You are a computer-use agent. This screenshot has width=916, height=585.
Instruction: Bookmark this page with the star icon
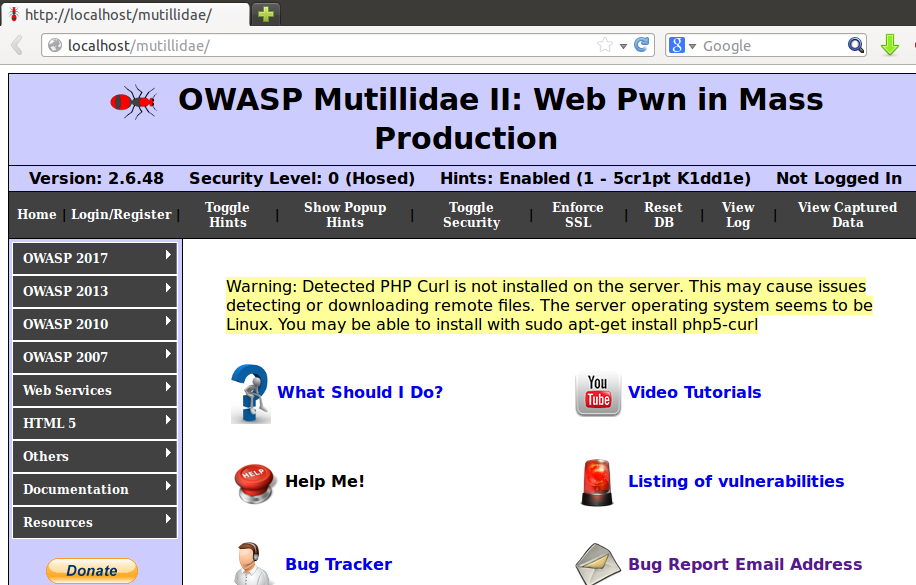pyautogui.click(x=605, y=45)
